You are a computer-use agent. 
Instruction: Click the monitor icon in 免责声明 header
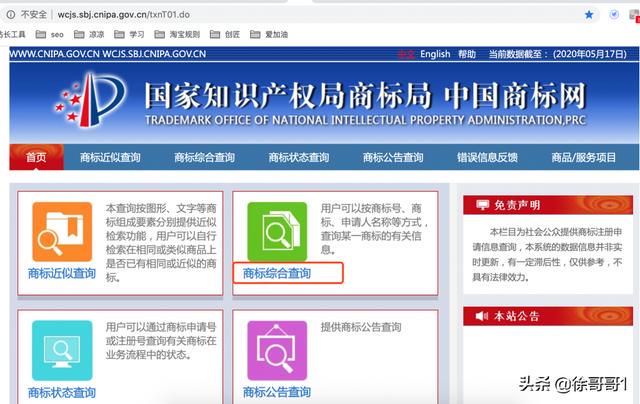pyautogui.click(x=482, y=204)
